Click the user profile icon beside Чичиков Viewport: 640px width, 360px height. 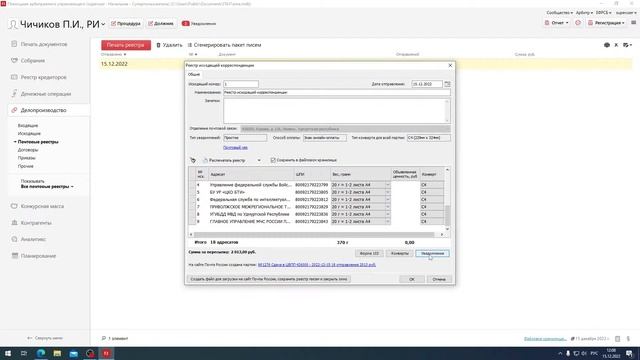[x=13, y=24]
